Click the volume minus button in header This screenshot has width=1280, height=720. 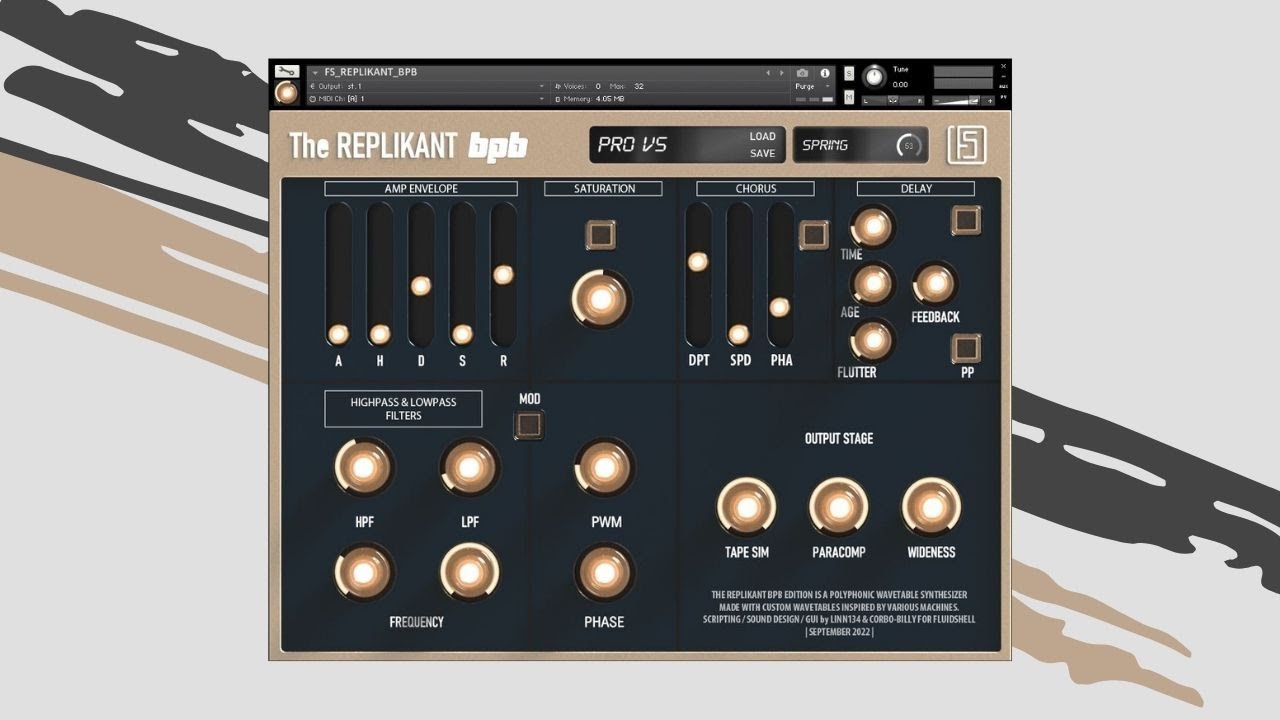tap(938, 100)
